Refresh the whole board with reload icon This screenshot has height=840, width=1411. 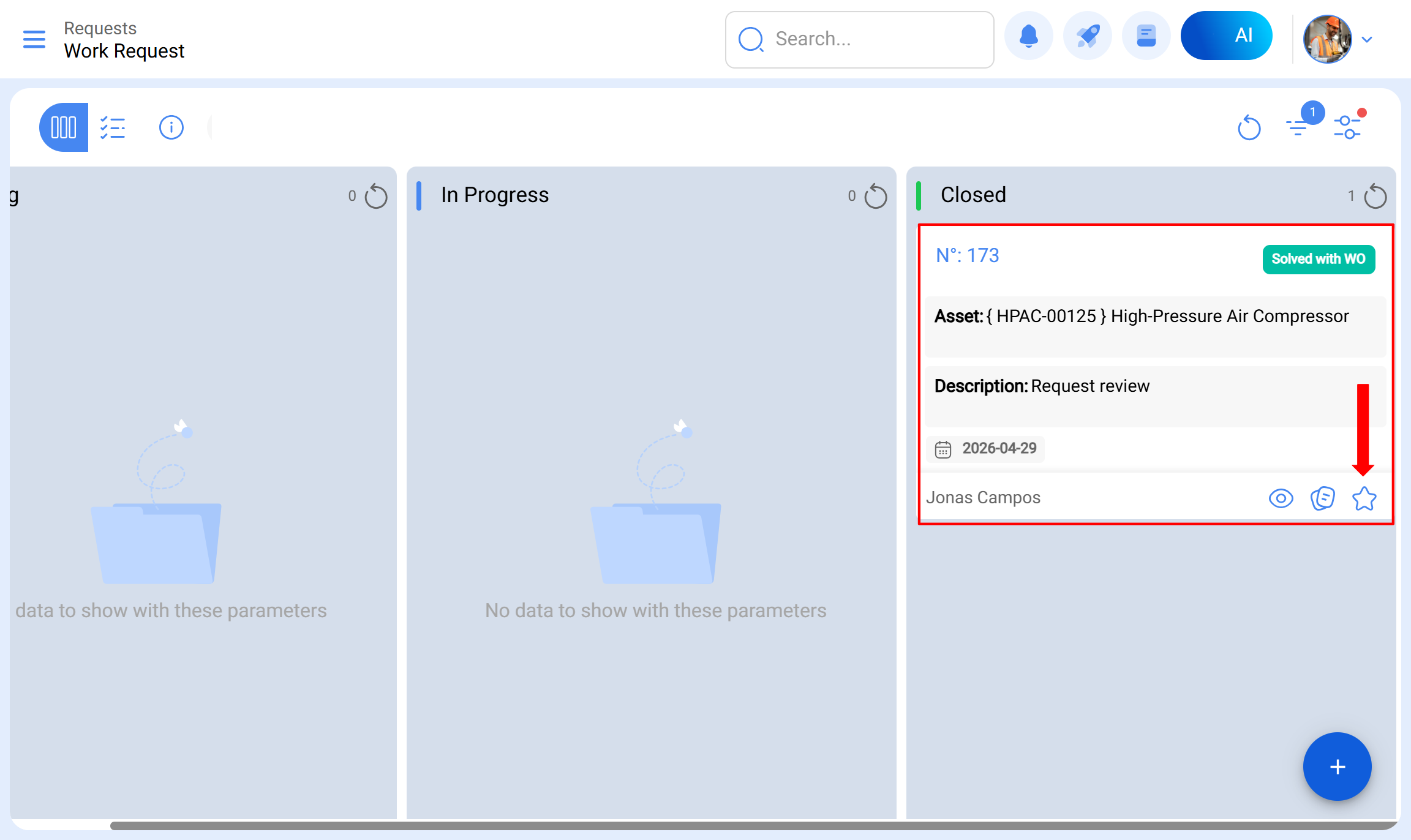(1249, 127)
